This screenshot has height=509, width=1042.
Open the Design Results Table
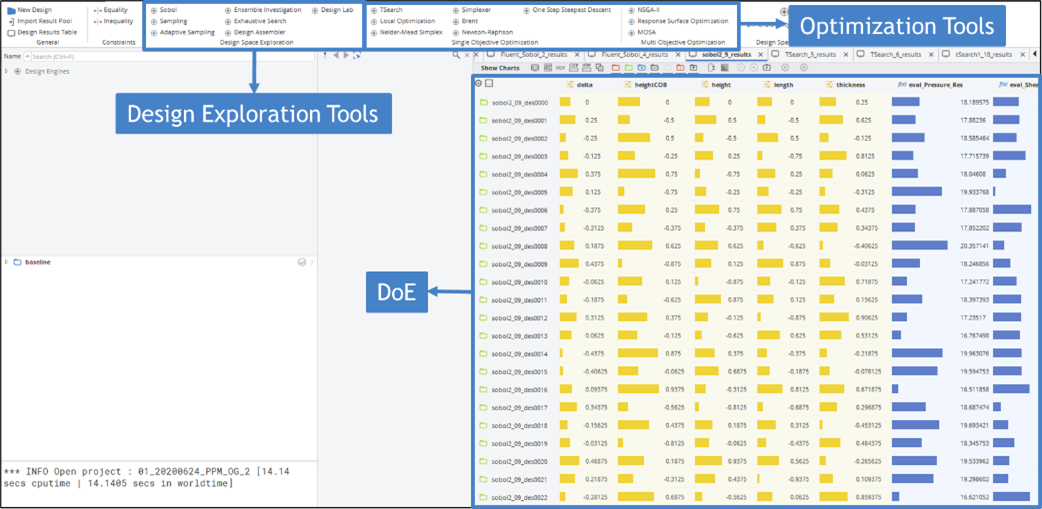(x=43, y=32)
